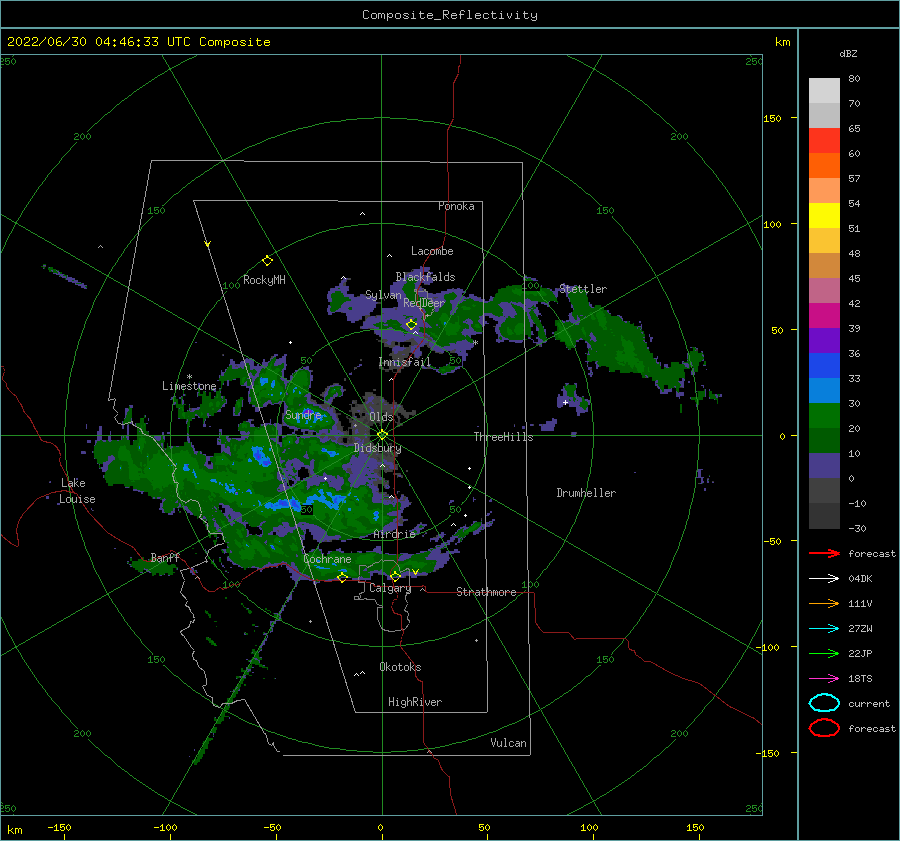Click the Composite_Reflectivity title
Image resolution: width=900 pixels, height=841 pixels.
(x=450, y=15)
